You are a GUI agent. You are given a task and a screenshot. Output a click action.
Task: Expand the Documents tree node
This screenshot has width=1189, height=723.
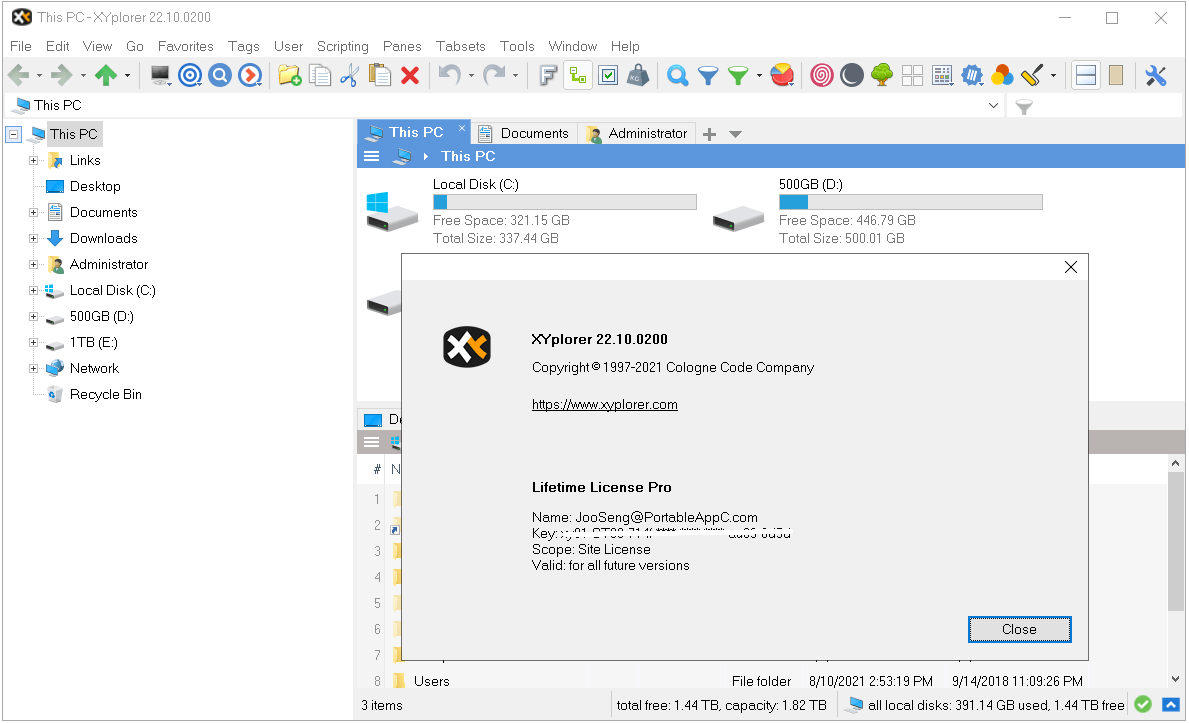[33, 212]
